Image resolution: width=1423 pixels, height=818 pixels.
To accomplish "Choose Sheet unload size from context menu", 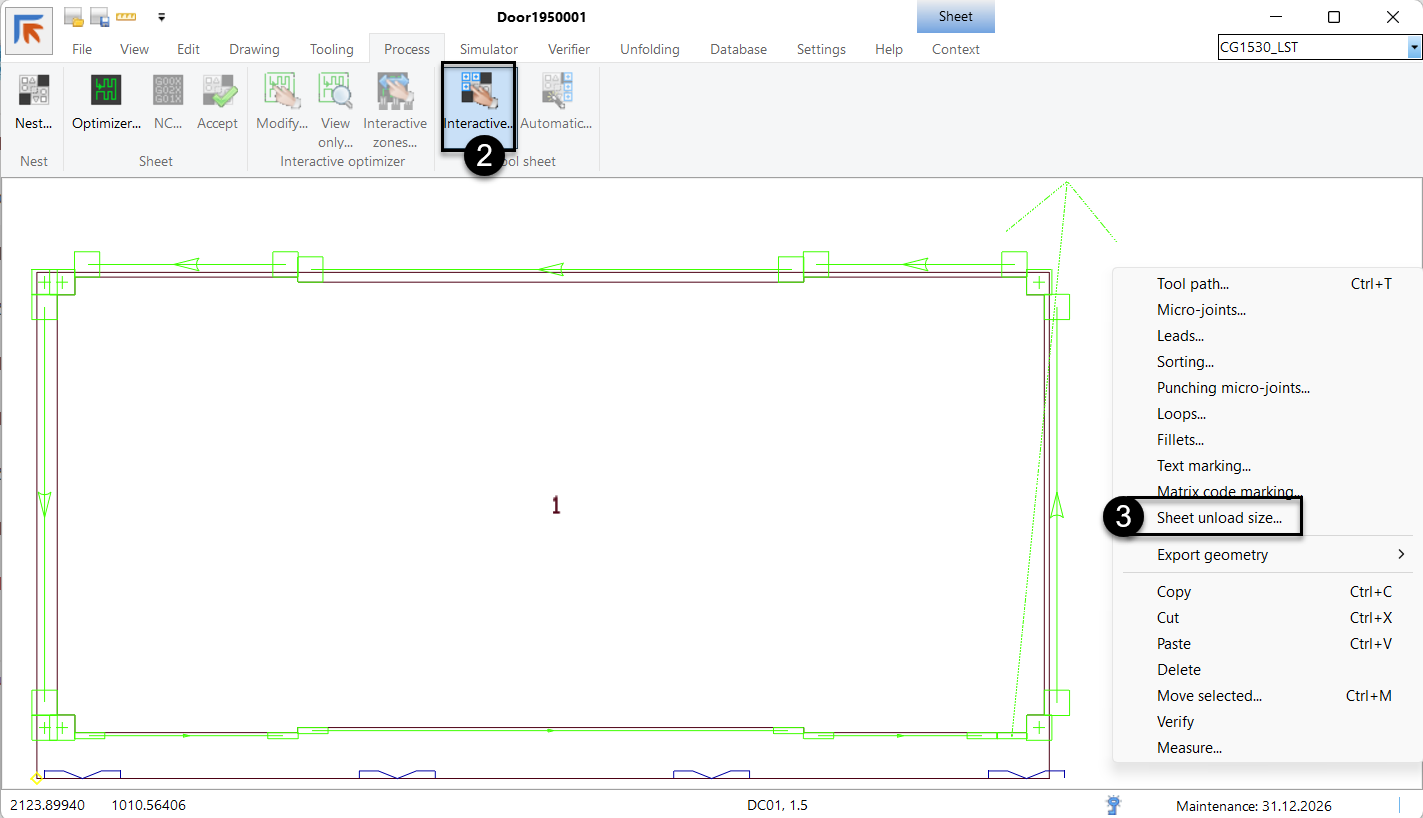I will [1219, 518].
